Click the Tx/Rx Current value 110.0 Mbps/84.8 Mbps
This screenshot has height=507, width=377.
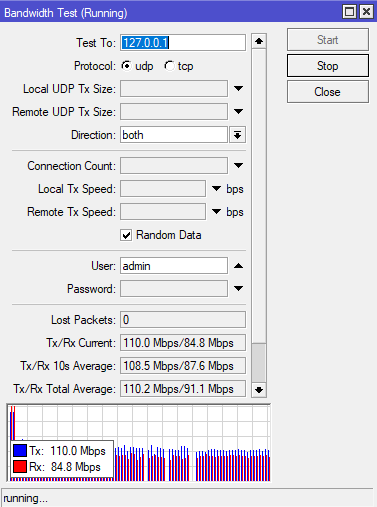click(183, 343)
